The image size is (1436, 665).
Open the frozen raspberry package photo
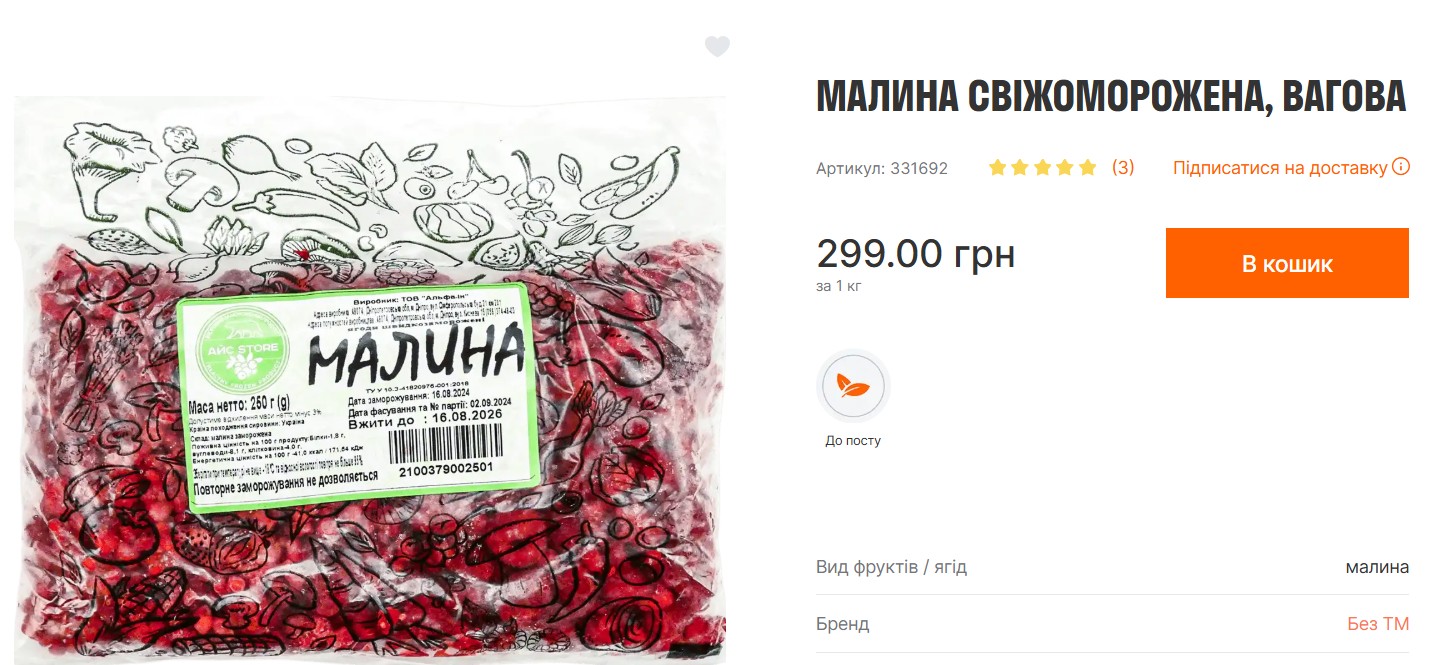(x=370, y=380)
